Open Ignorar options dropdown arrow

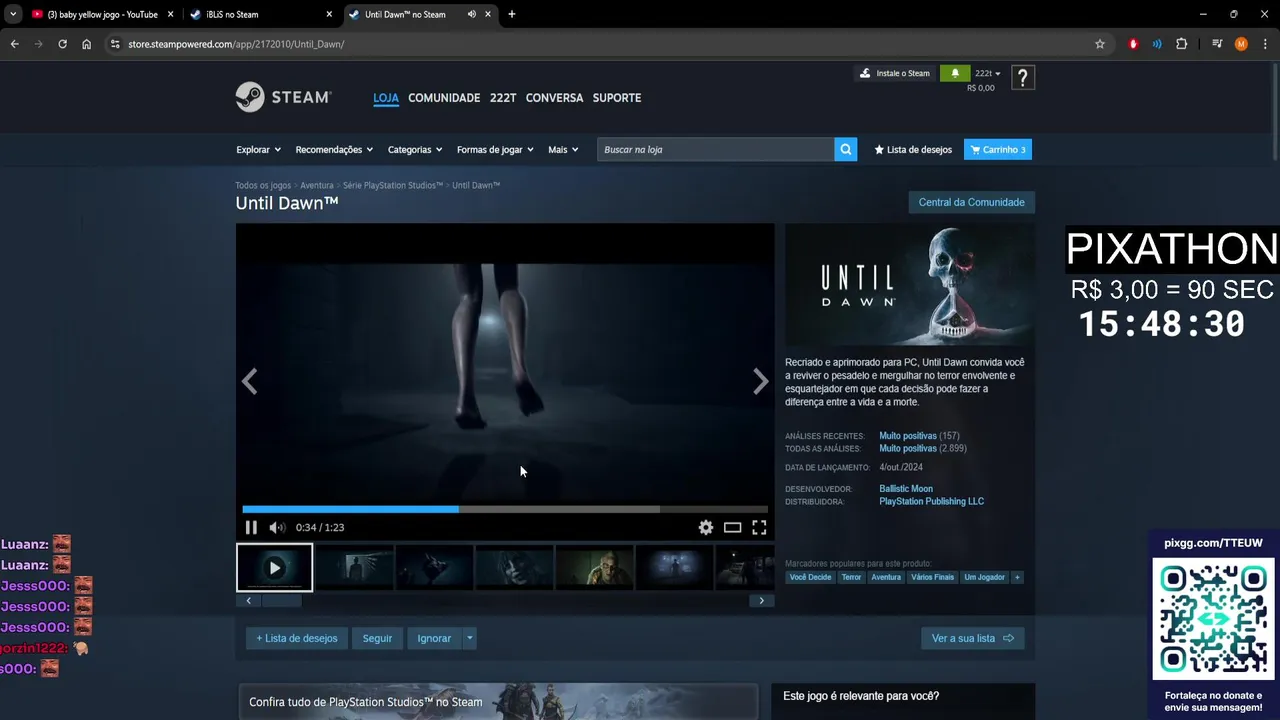pos(469,638)
